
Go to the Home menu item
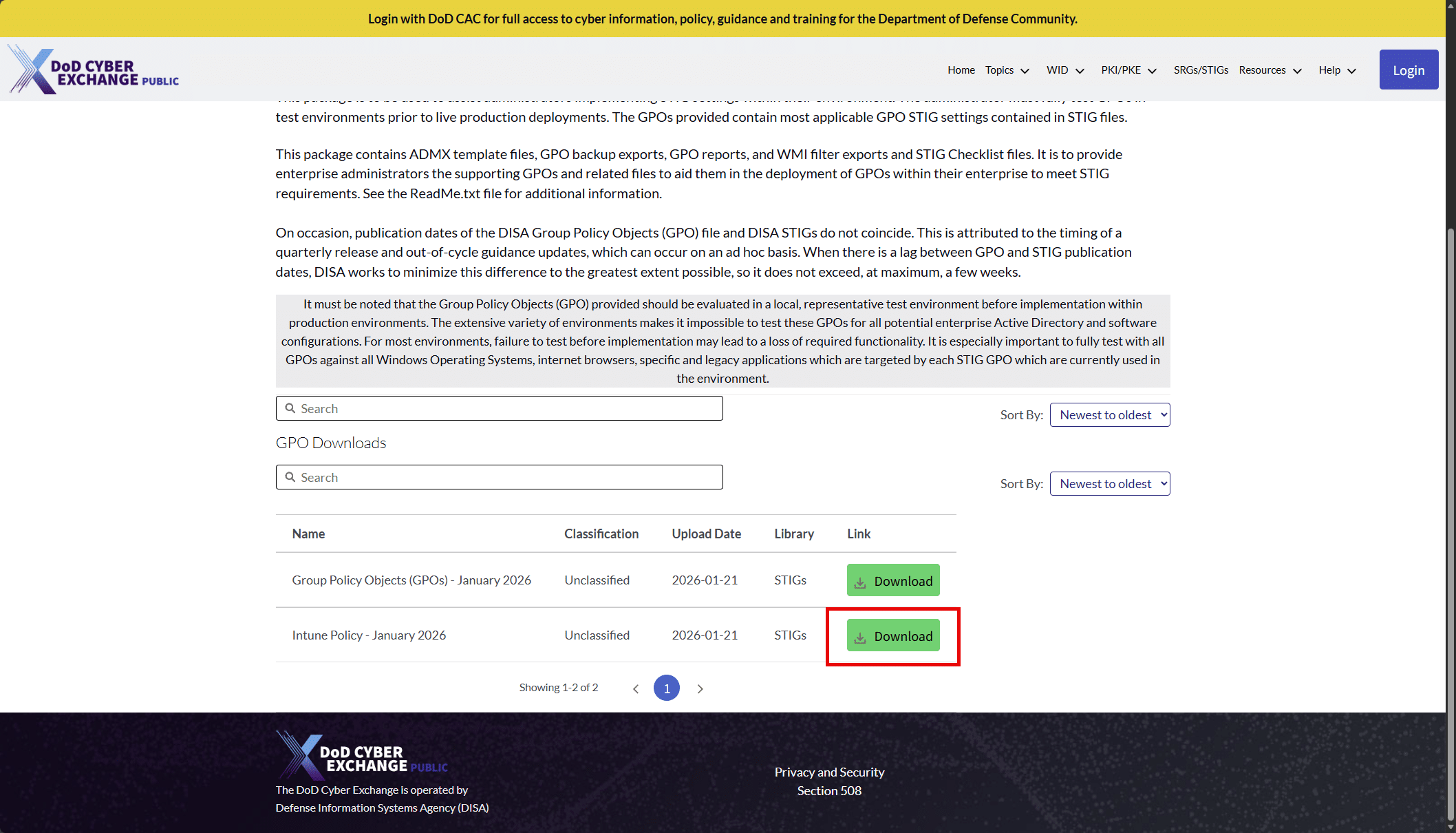coord(961,70)
